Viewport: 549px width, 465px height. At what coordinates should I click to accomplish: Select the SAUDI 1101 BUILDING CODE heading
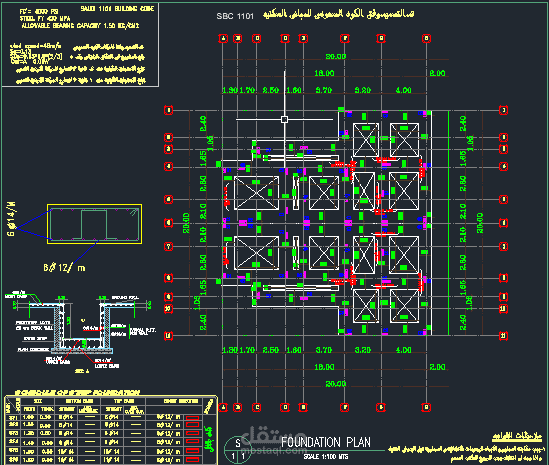117,8
